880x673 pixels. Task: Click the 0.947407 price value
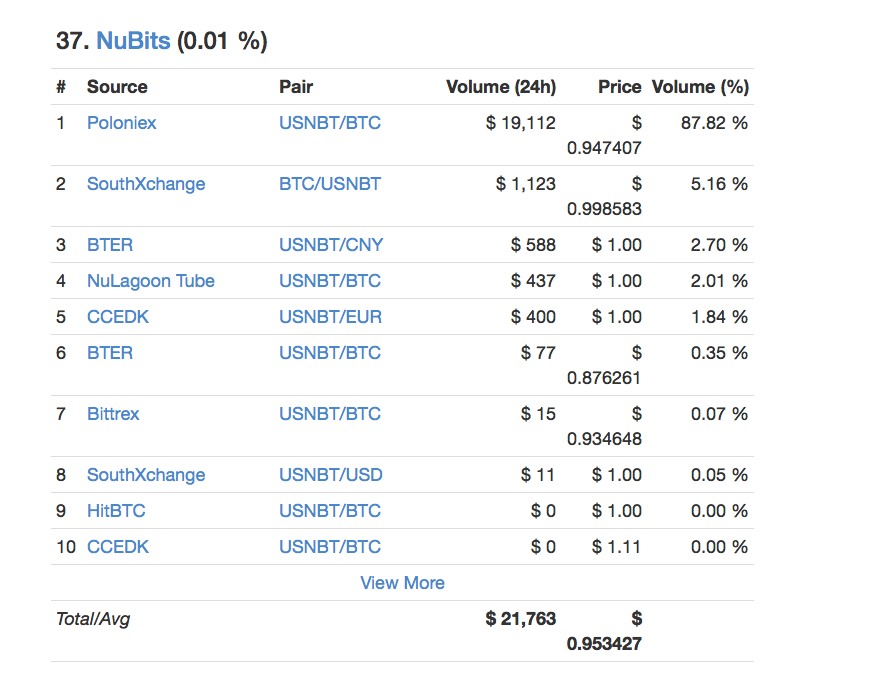[604, 148]
